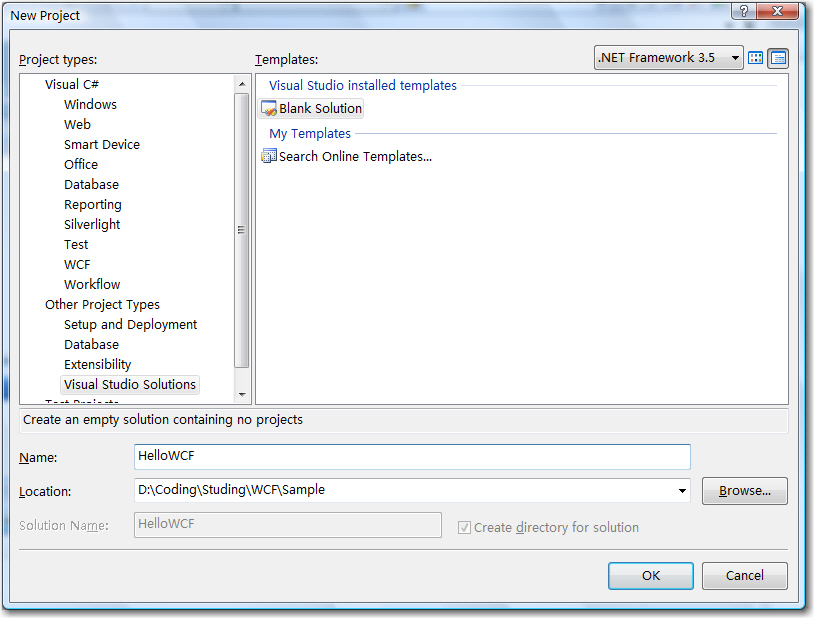Open Search Online Templates... entry
The height and width of the screenshot is (618, 814).
click(x=355, y=156)
